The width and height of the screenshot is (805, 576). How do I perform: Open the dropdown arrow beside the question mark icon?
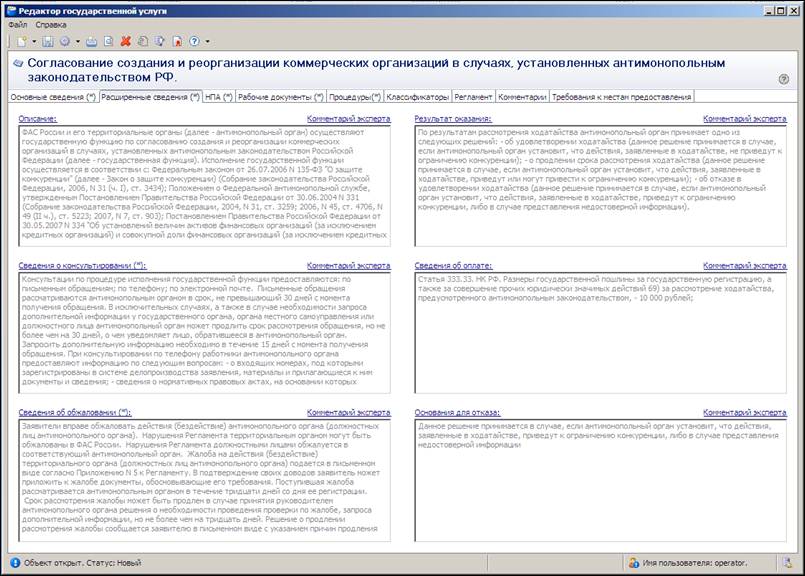207,42
